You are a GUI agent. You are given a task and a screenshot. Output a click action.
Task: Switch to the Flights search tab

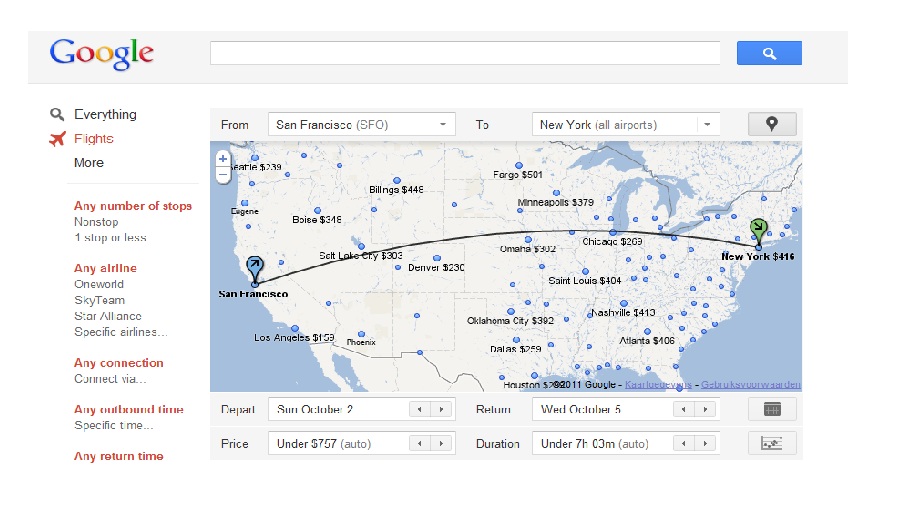click(94, 139)
